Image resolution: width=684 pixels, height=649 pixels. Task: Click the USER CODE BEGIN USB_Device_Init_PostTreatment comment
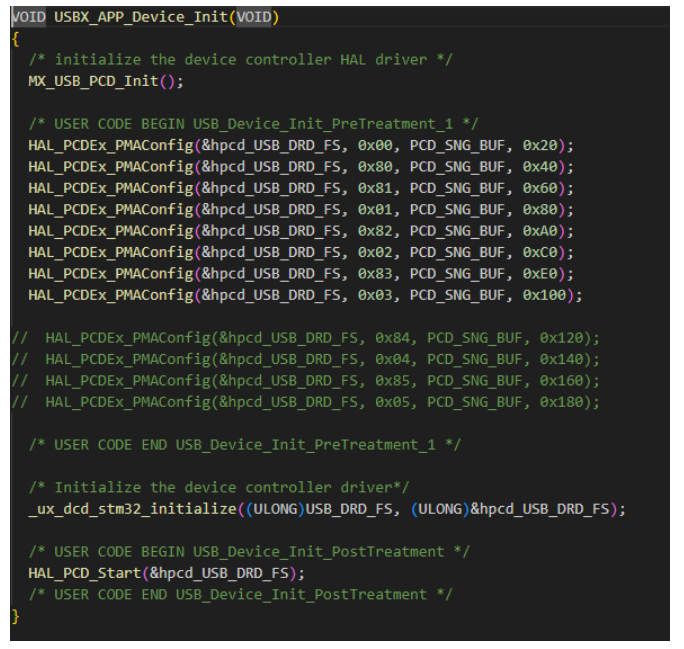click(249, 552)
